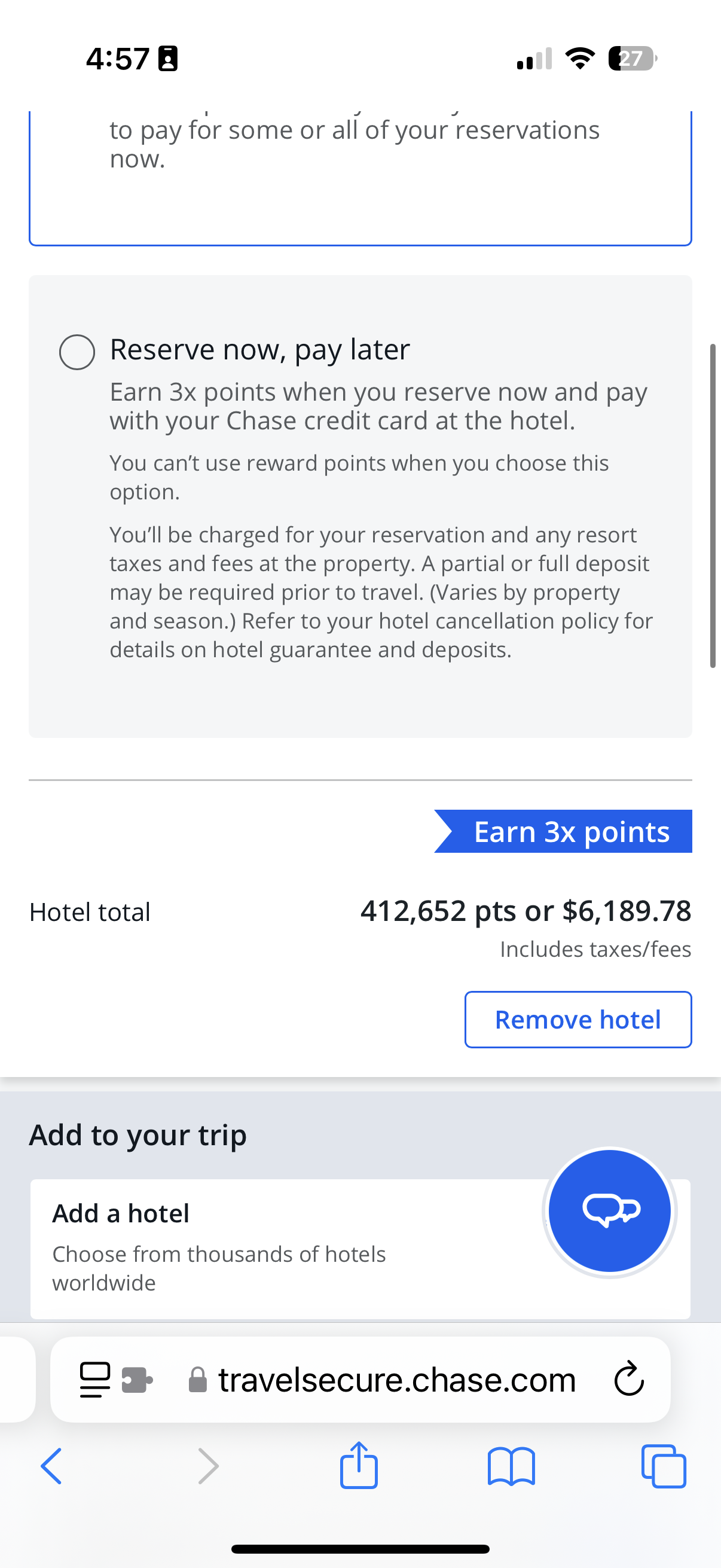
Task: Tap the Safari forward arrow
Action: point(208,1466)
